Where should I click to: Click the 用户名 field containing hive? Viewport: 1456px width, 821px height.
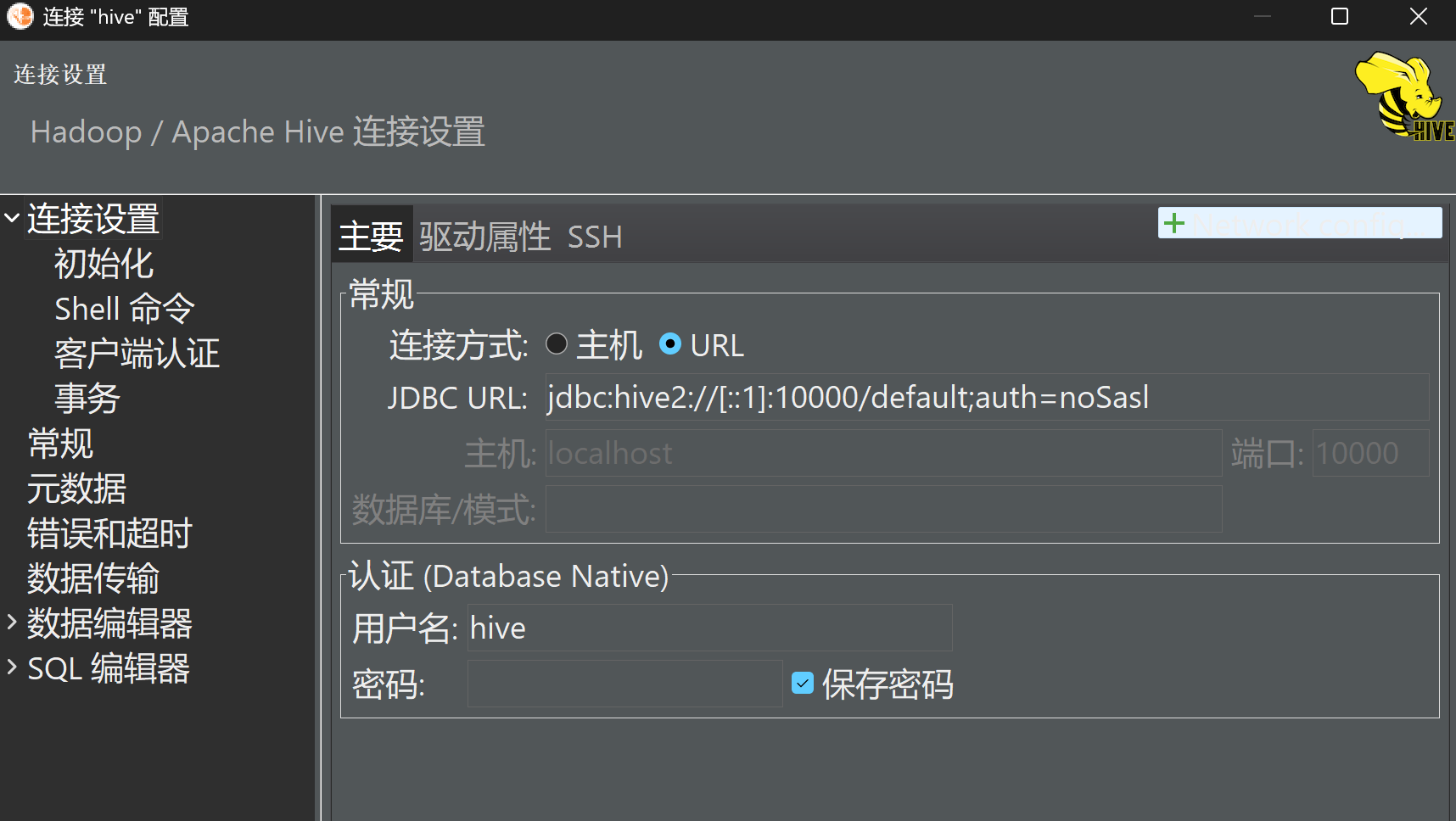(x=709, y=628)
